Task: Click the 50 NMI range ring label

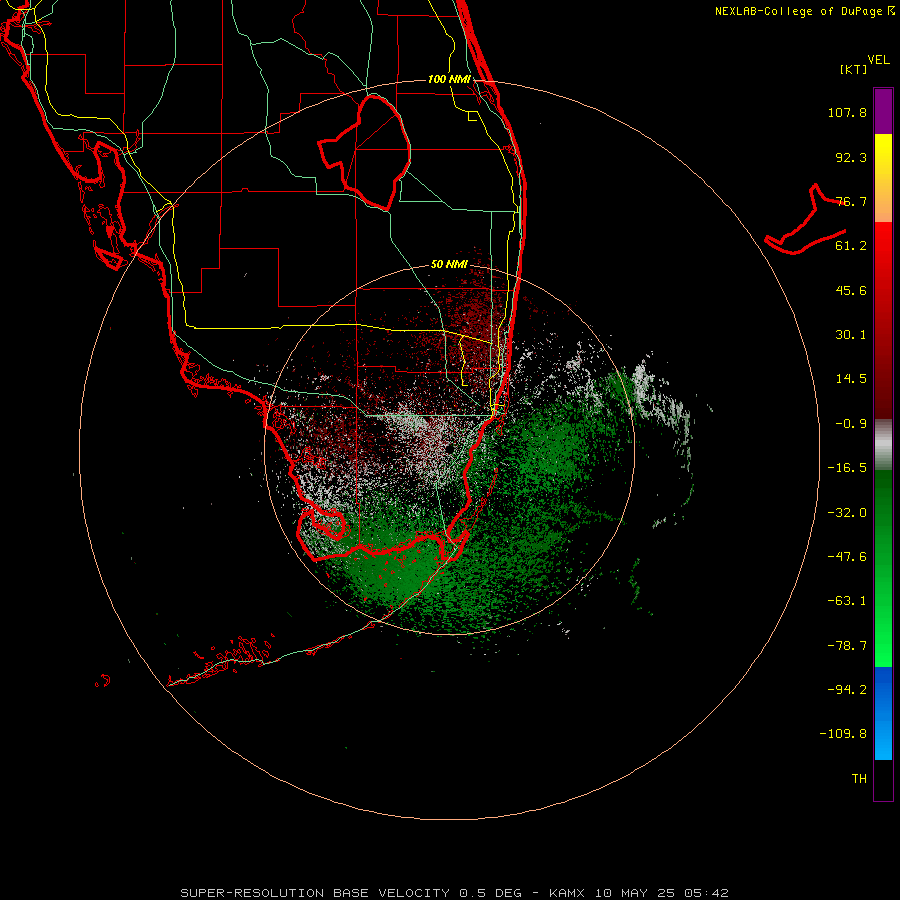Action: click(449, 265)
